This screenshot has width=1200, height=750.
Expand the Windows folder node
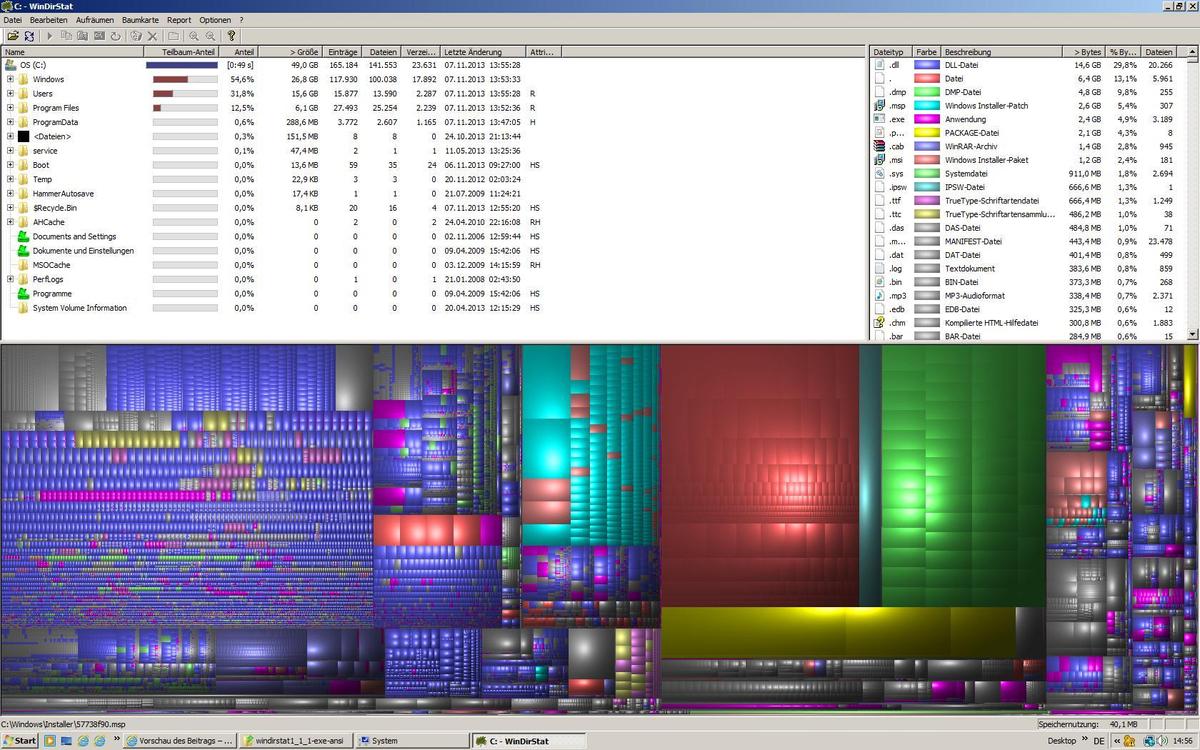pyautogui.click(x=10, y=79)
